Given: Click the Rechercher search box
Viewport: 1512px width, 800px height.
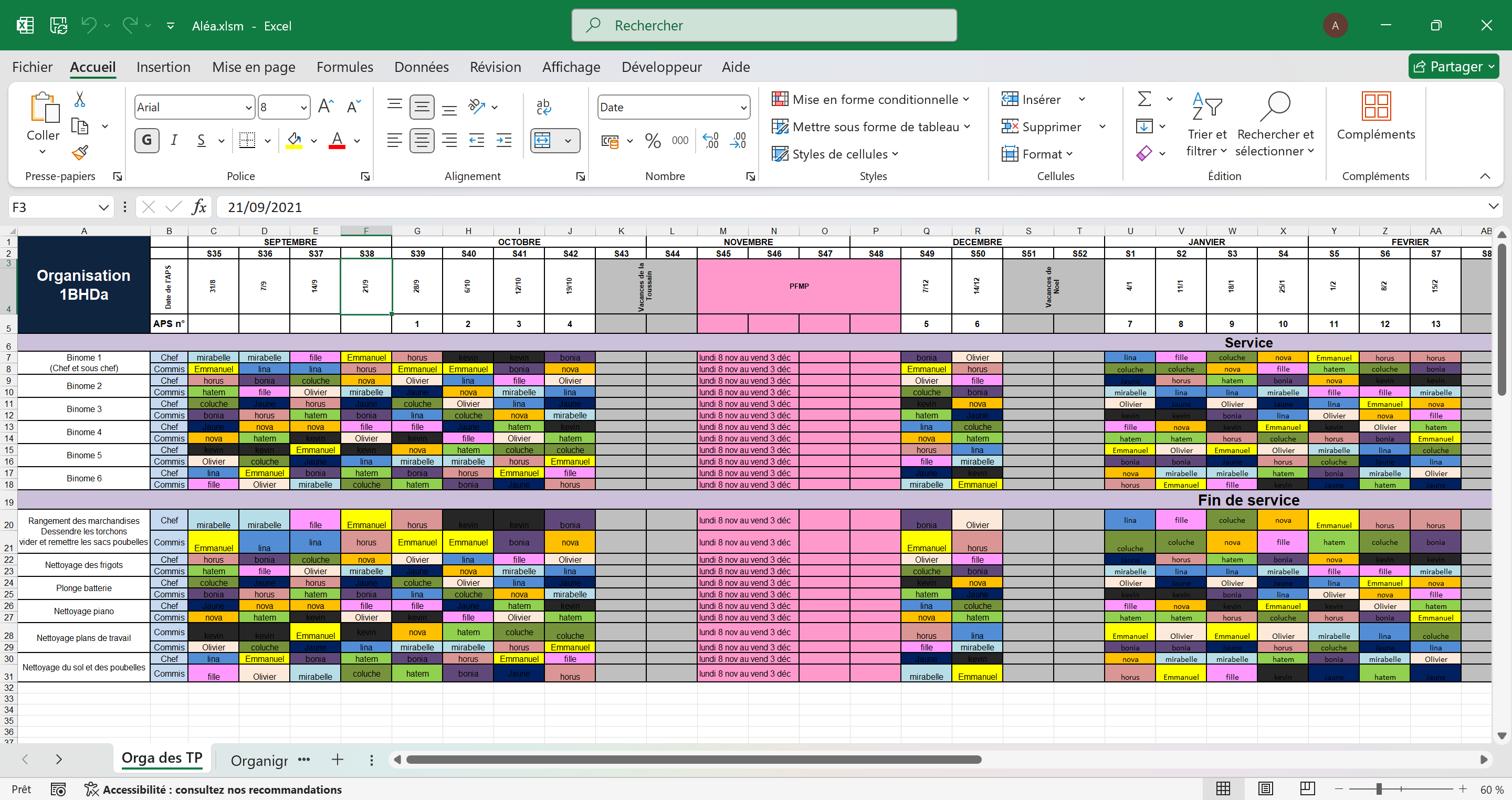Looking at the screenshot, I should 764,25.
